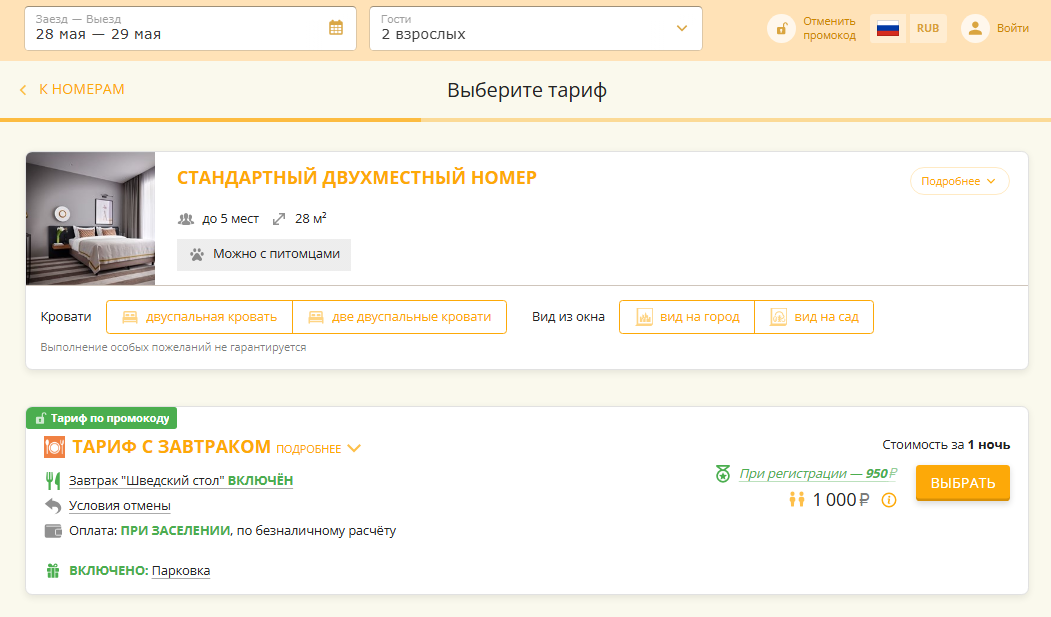1051x617 pixels.
Task: Click the Тариф по промокоду green badge
Action: (102, 418)
